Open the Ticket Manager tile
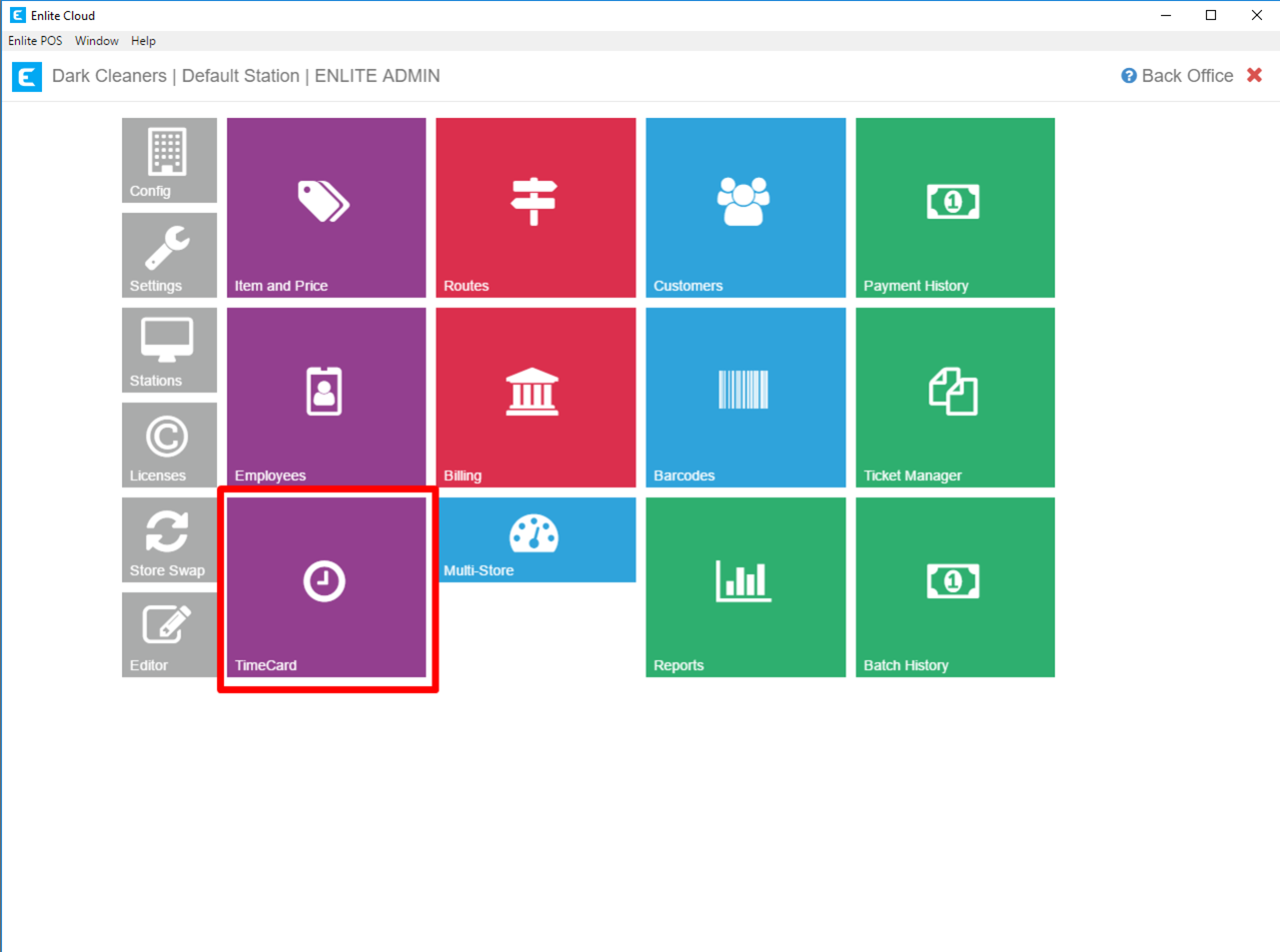This screenshot has width=1280, height=952. point(955,398)
